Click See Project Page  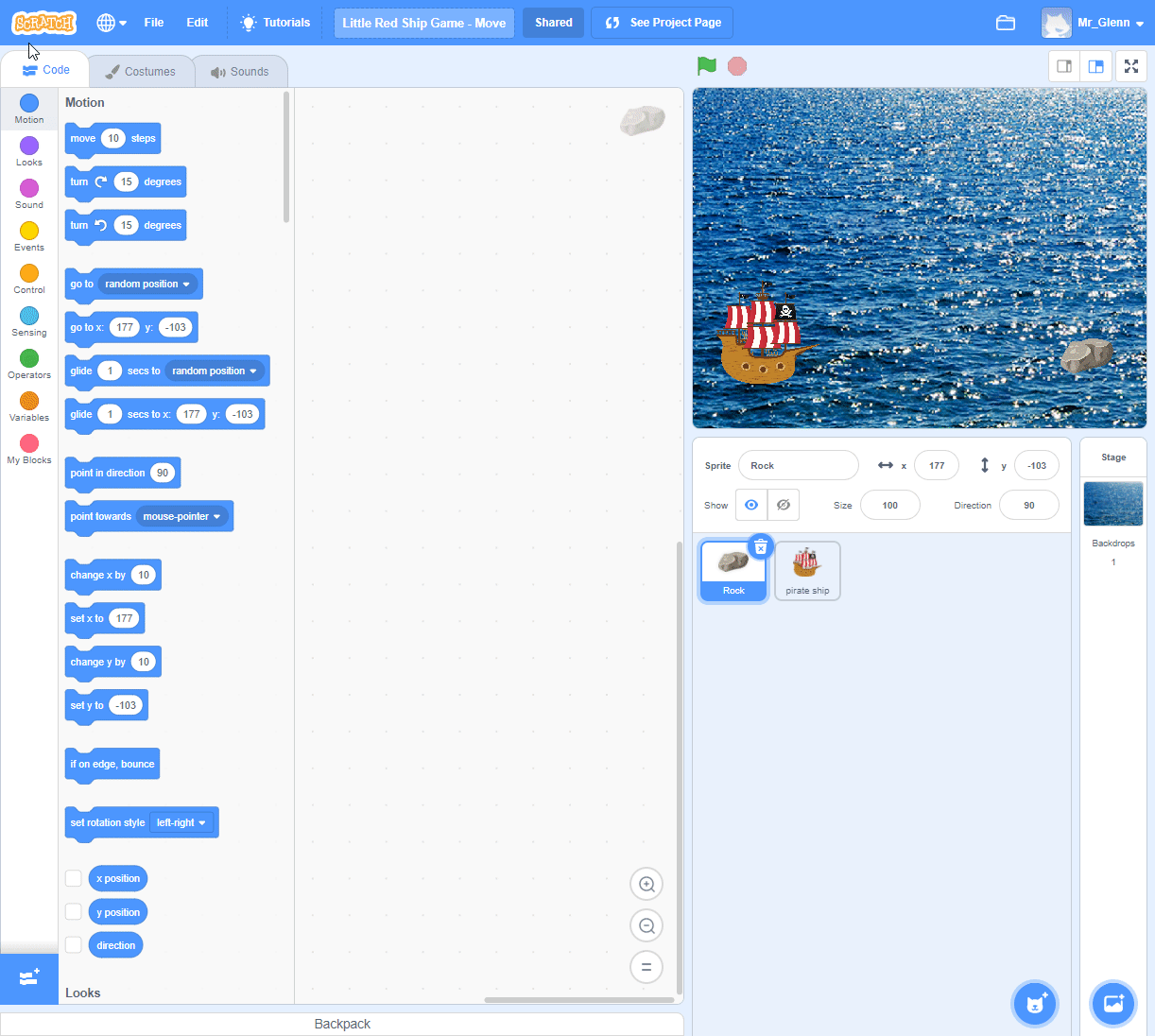click(662, 23)
